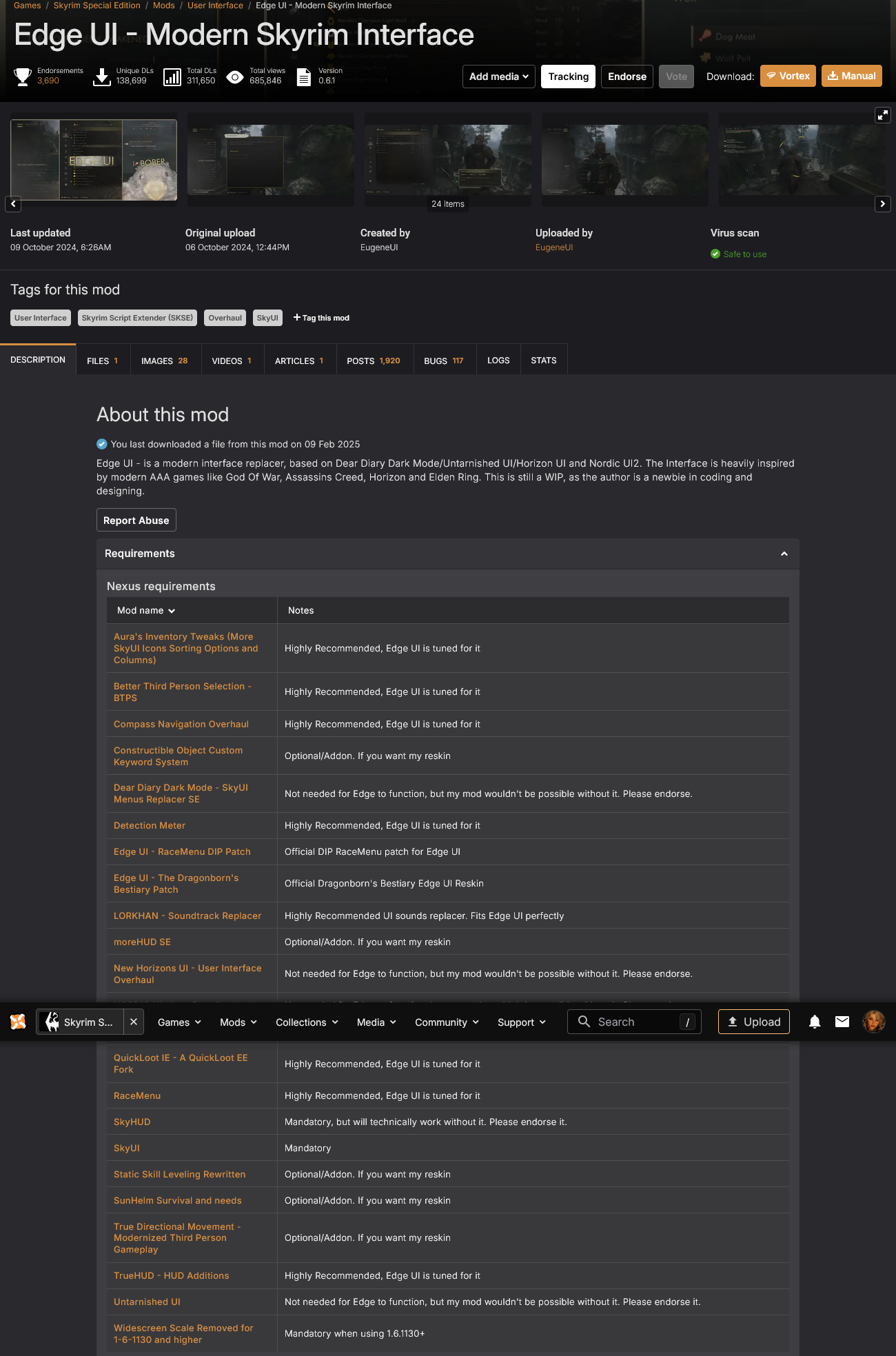Click Tag this mod
Viewport: 896px width, 1356px height.
[321, 318]
